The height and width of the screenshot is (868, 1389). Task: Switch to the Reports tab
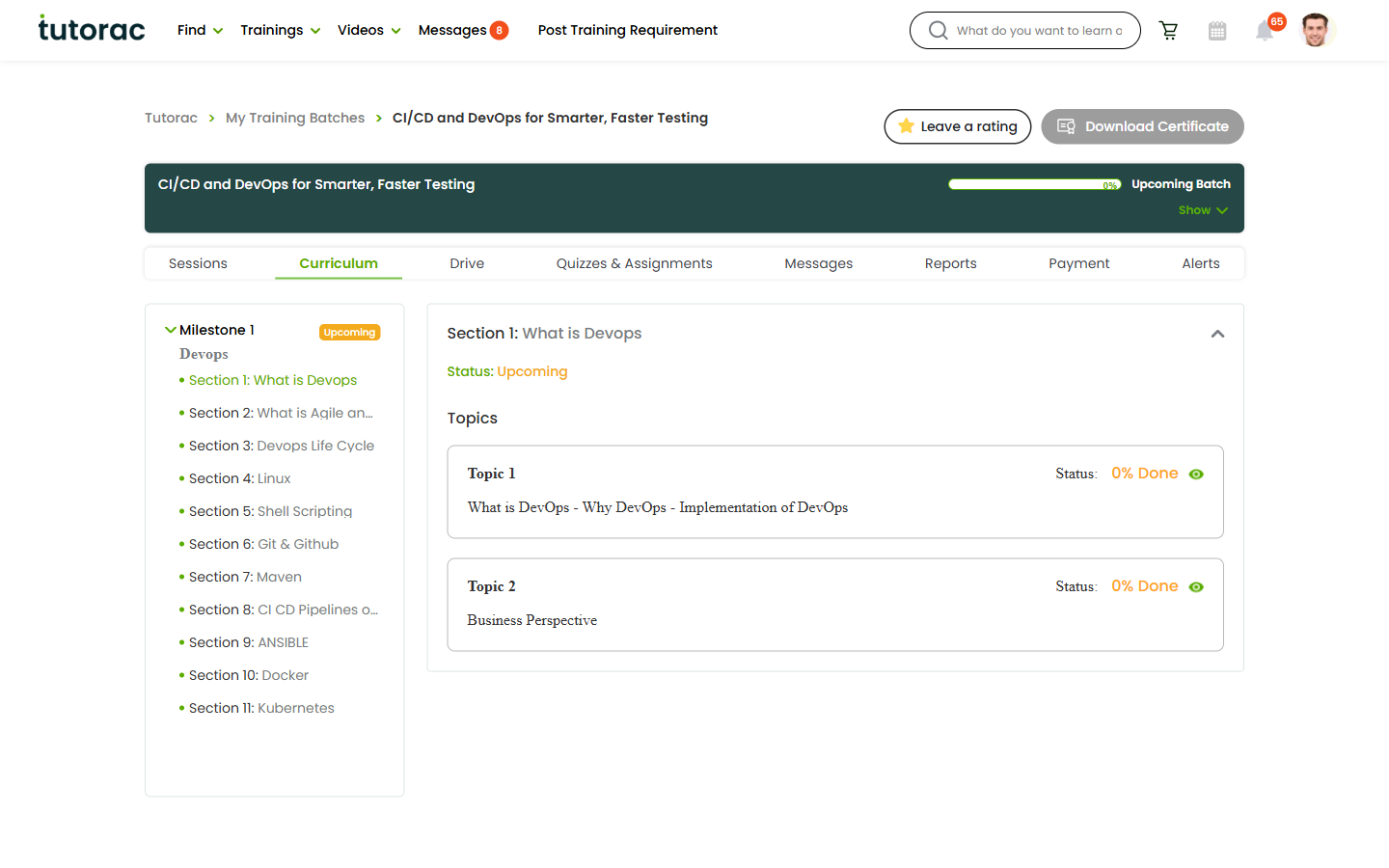(950, 263)
